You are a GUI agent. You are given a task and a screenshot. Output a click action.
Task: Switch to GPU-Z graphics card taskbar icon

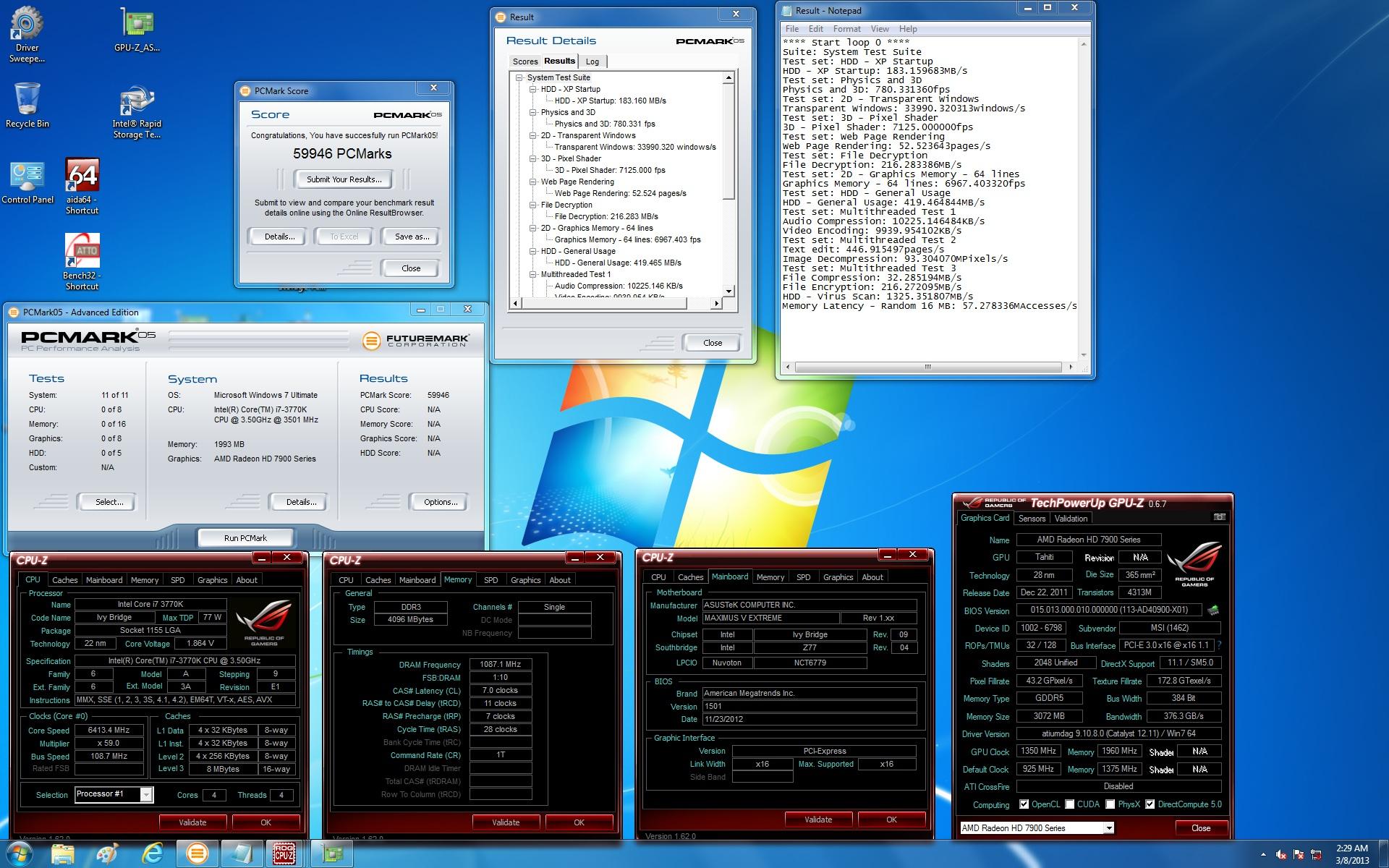(332, 854)
